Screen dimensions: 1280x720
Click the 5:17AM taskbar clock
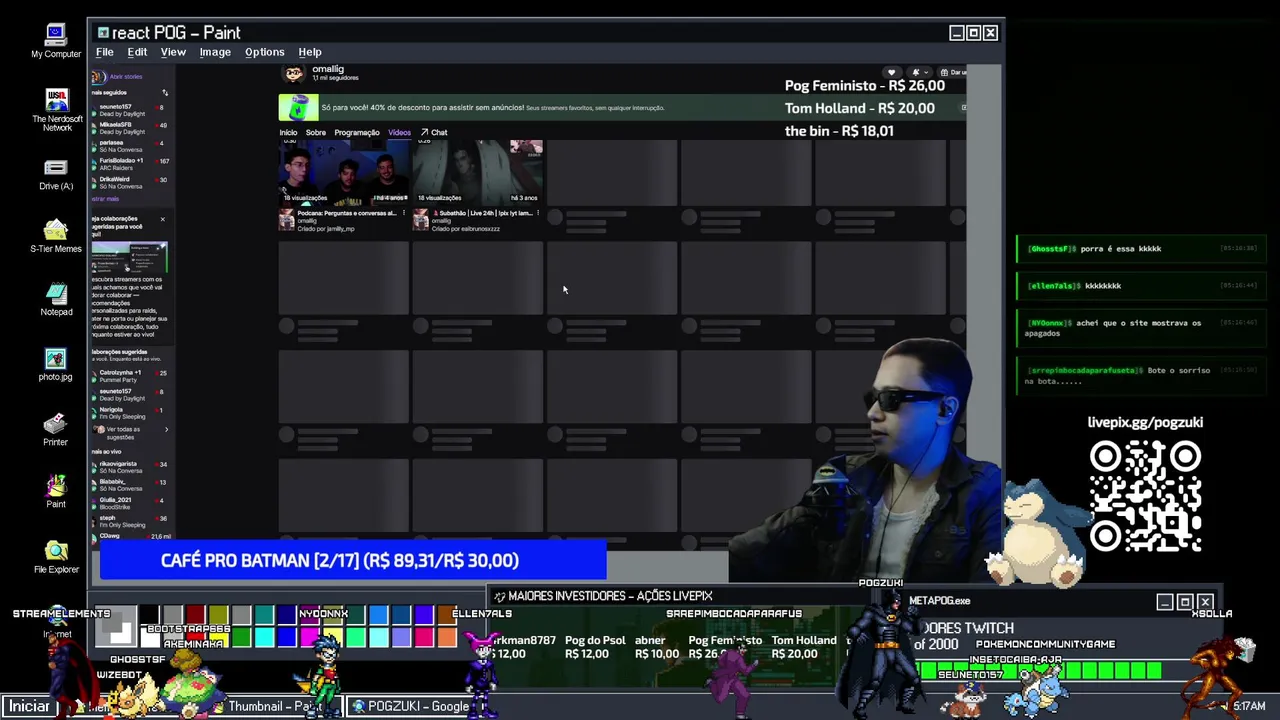1249,706
